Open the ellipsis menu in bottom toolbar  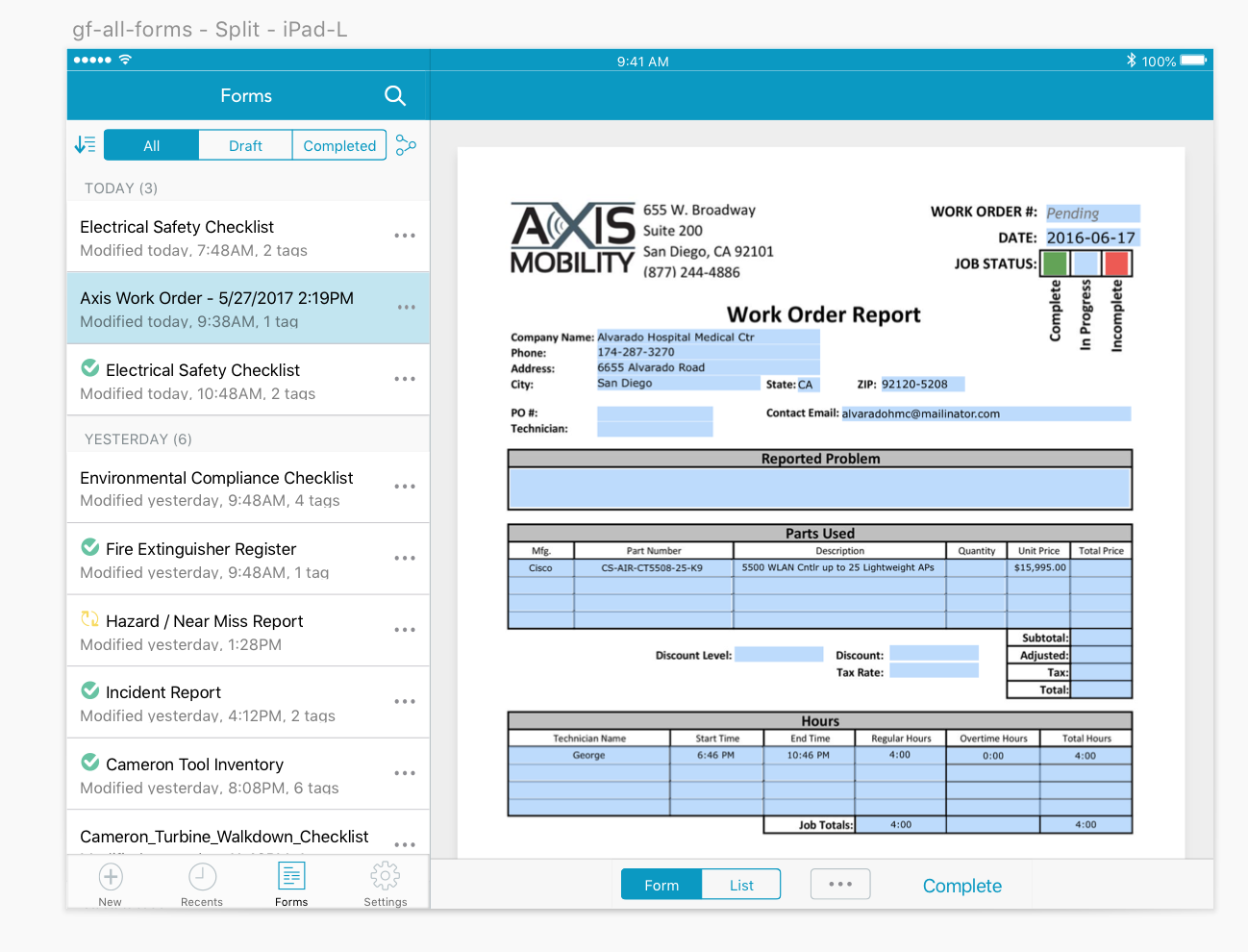click(840, 884)
